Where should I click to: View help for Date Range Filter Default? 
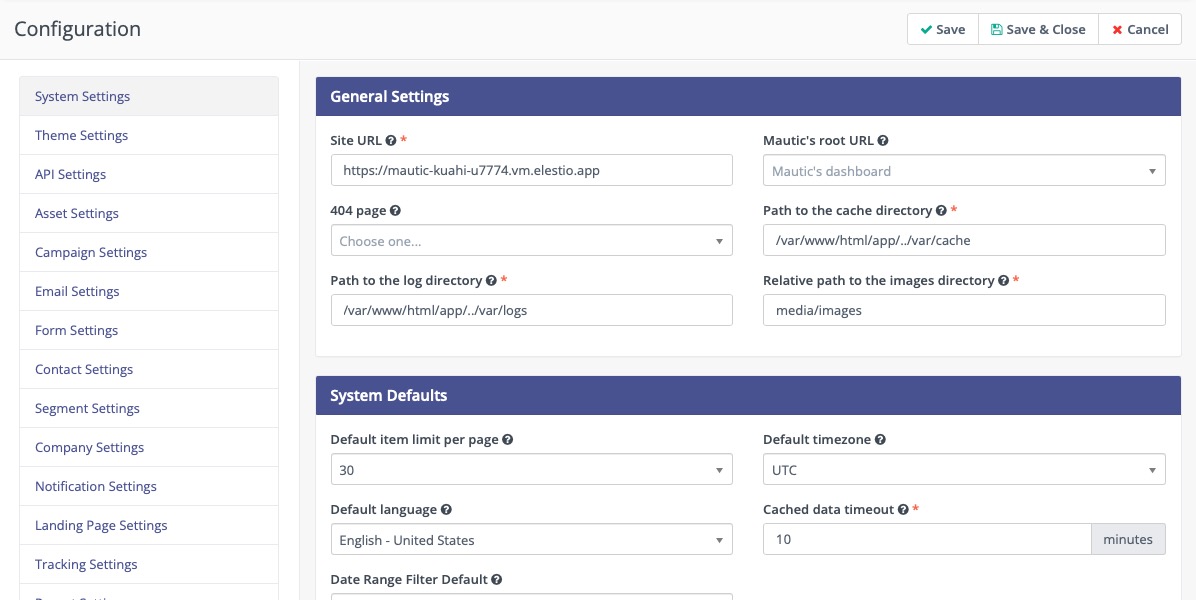click(496, 579)
